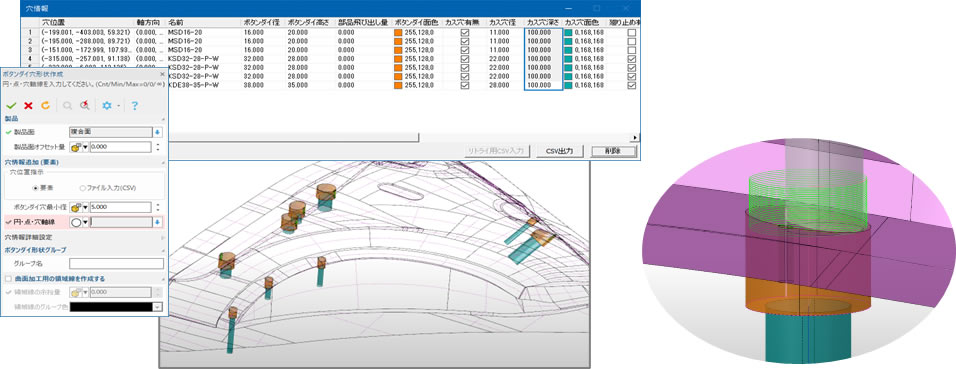Open circle type dropdown for 円・点・穴軸線
This screenshot has height=369, width=956.
(x=85, y=223)
